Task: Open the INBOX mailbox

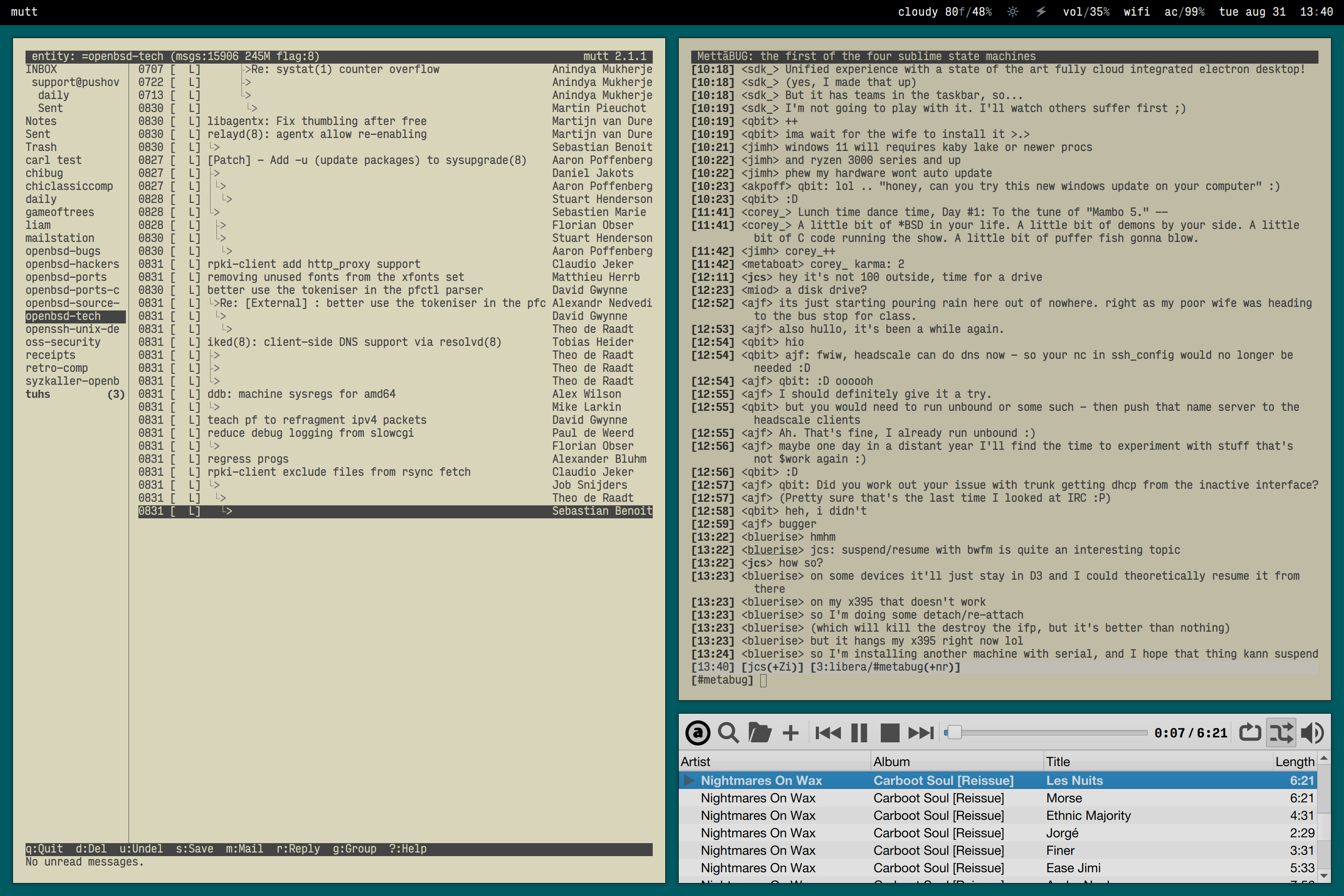Action: [41, 69]
